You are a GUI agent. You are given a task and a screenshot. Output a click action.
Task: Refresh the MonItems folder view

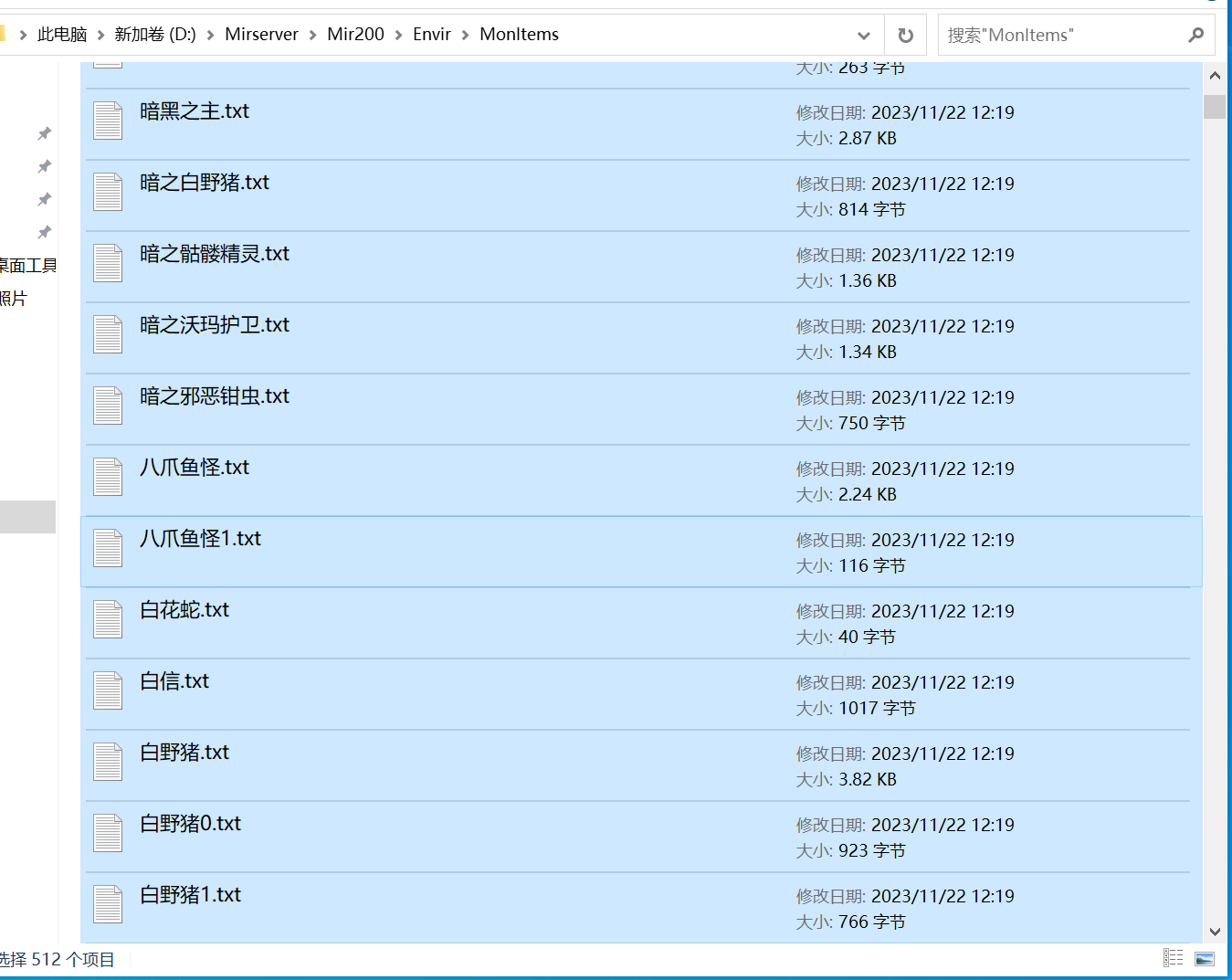tap(905, 35)
